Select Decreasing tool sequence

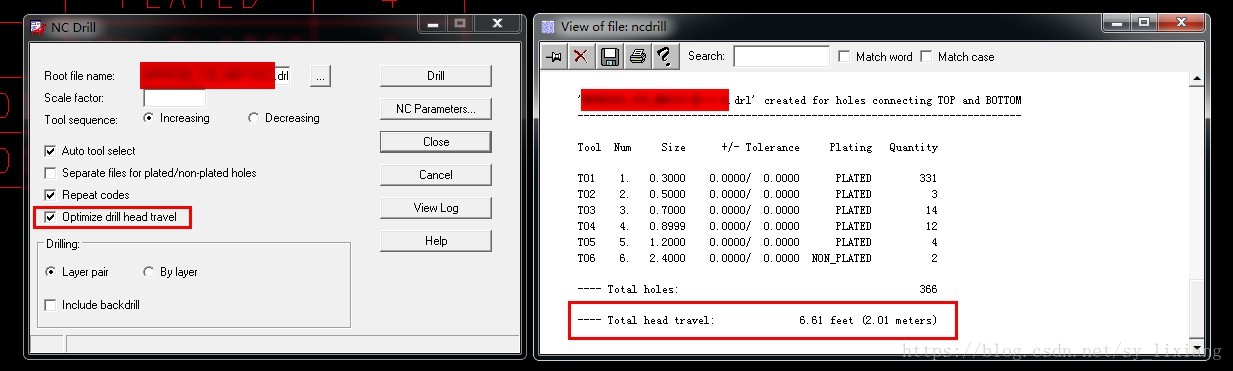(x=253, y=118)
